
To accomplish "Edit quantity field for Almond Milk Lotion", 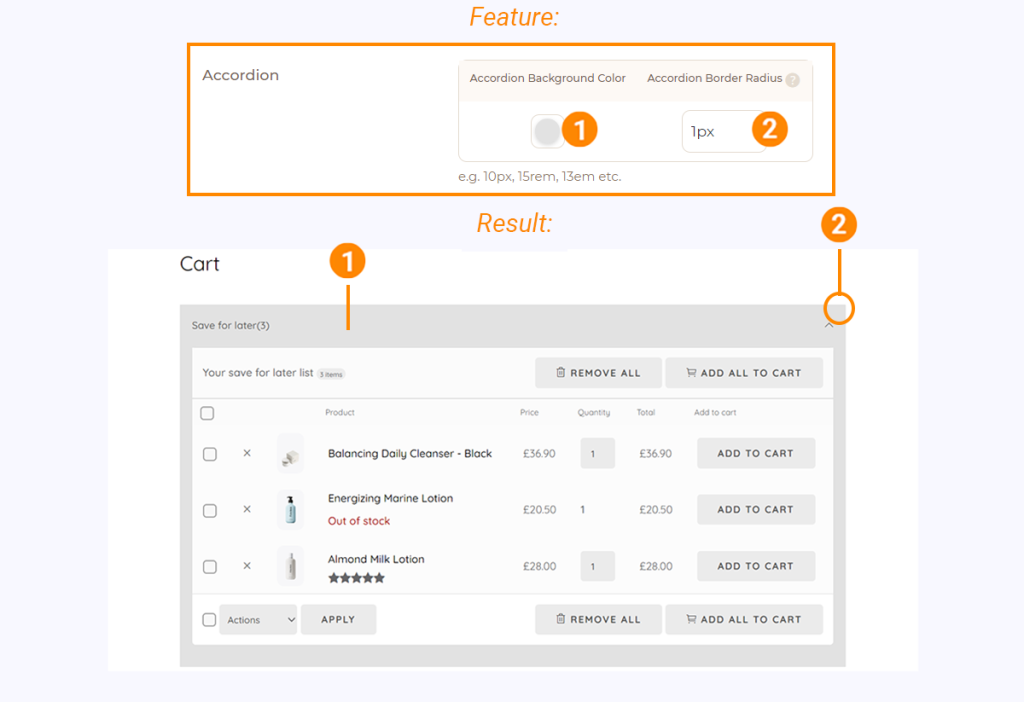I will pyautogui.click(x=598, y=566).
